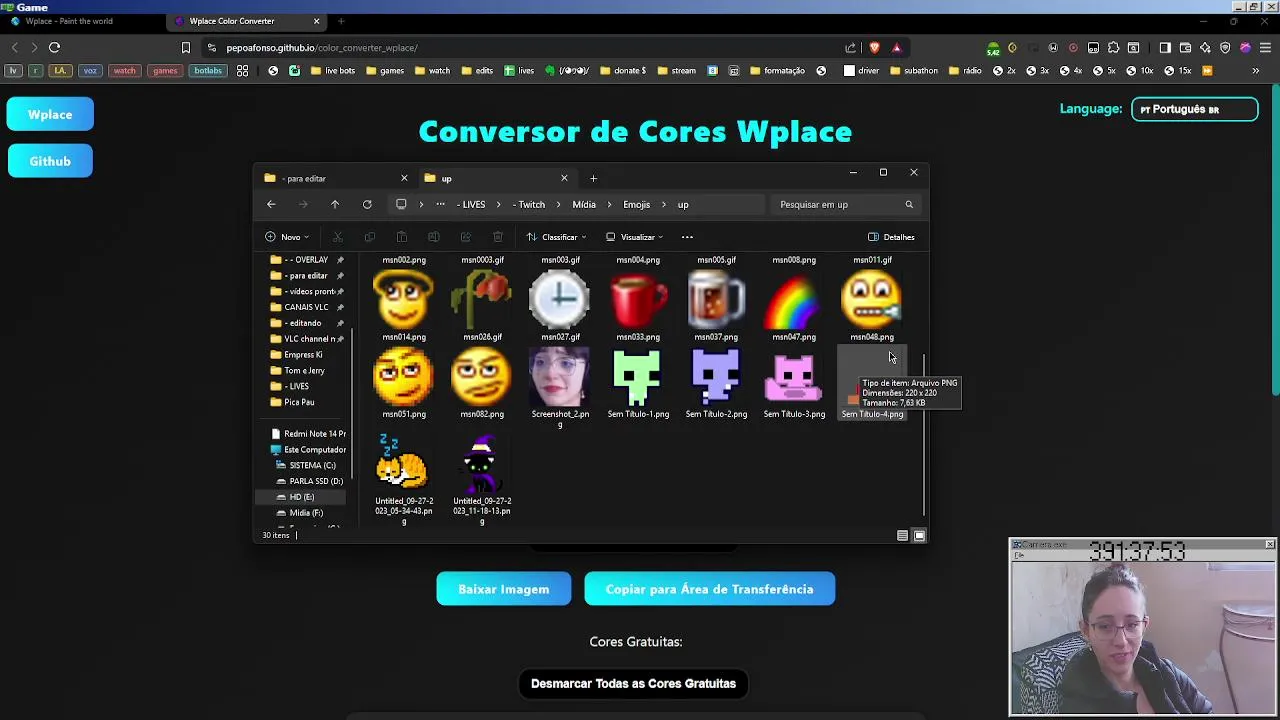Switch Explorer to the details list view icon
The width and height of the screenshot is (1280, 720).
coord(902,536)
